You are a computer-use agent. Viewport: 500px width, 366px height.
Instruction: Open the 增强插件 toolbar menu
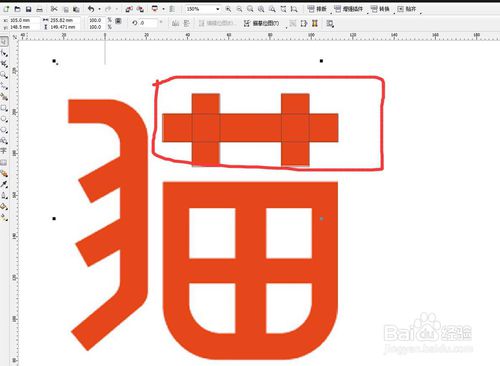[349, 9]
